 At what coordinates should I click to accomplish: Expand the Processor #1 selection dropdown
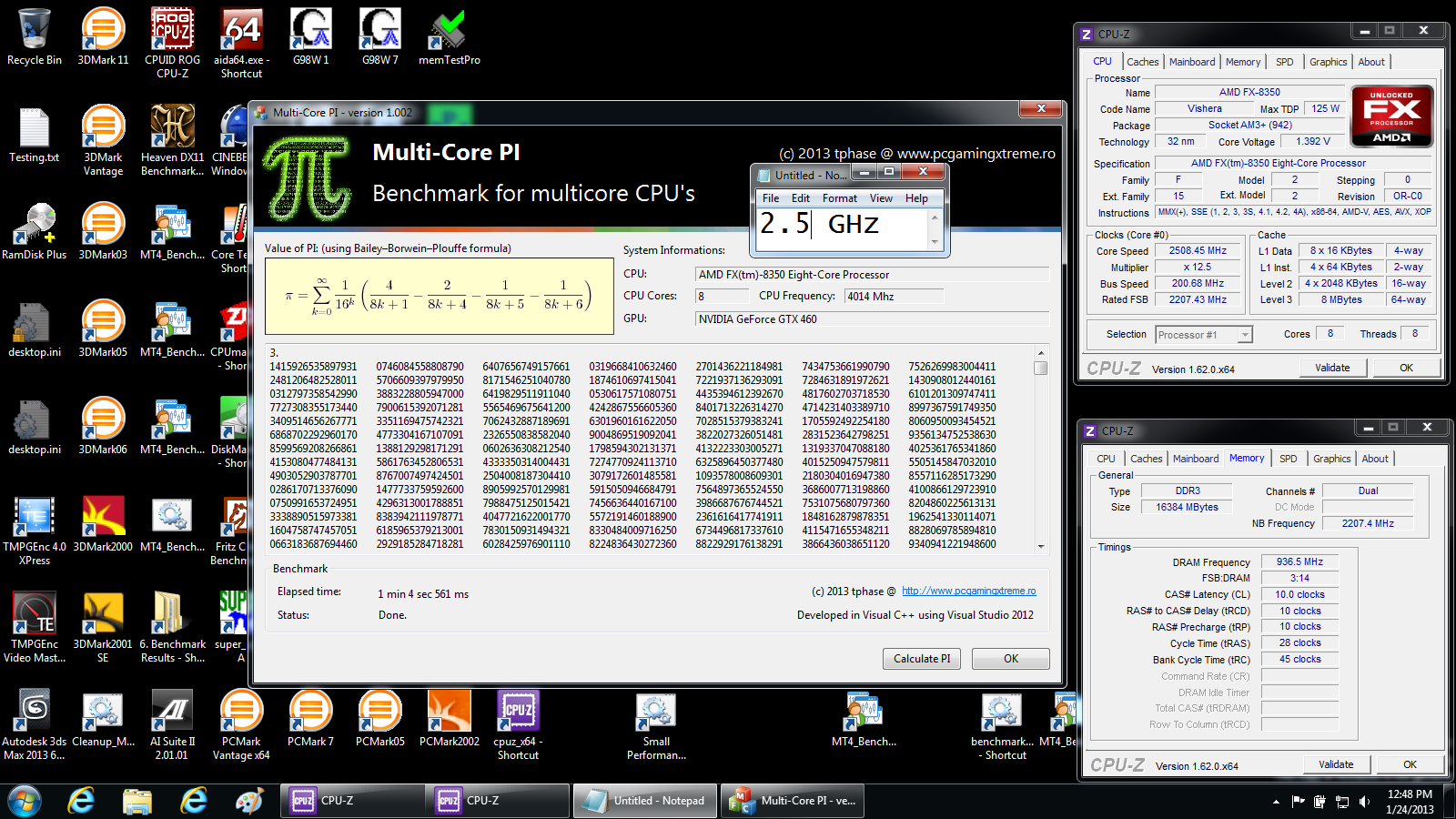point(1244,335)
